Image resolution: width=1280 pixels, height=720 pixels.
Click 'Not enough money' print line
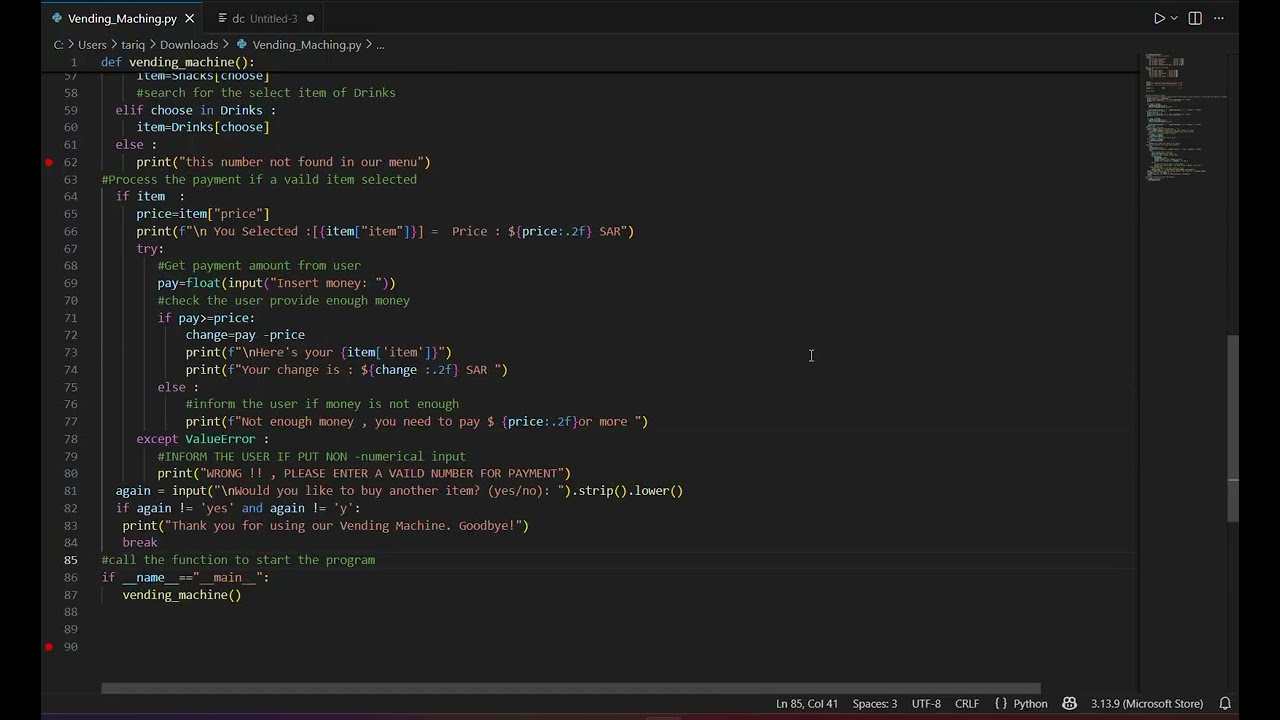click(x=416, y=422)
